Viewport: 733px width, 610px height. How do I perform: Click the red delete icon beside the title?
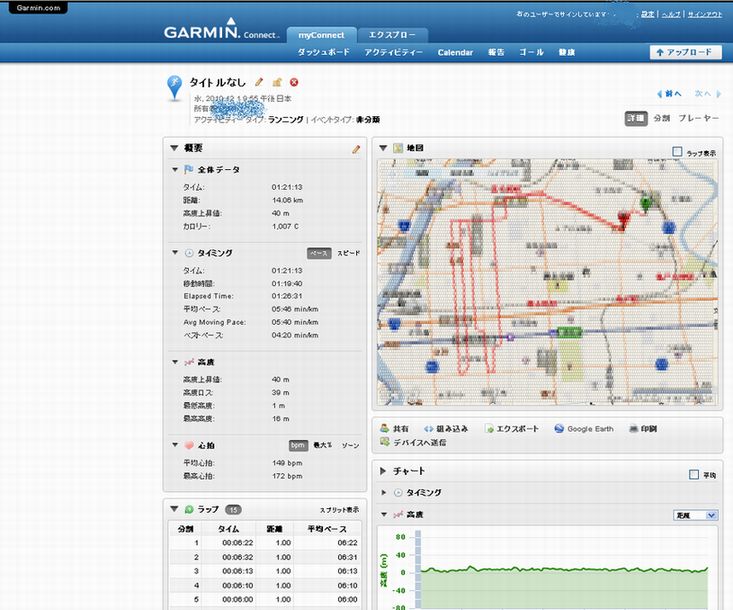coord(294,82)
